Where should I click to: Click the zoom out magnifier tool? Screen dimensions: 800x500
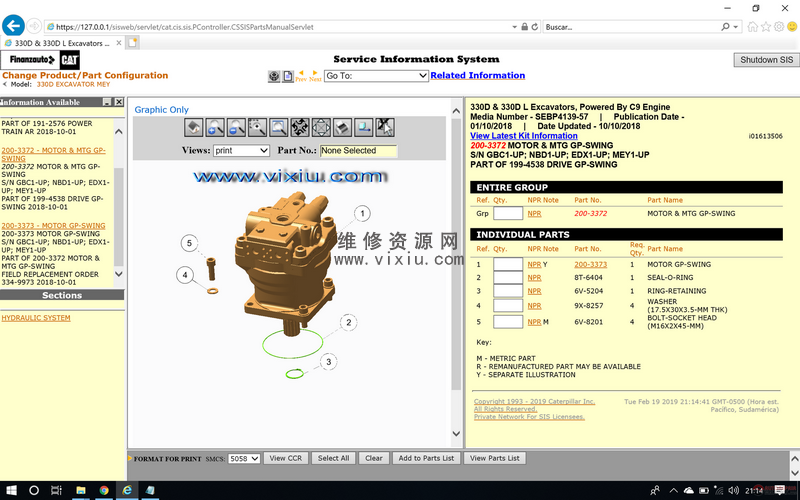[236, 127]
